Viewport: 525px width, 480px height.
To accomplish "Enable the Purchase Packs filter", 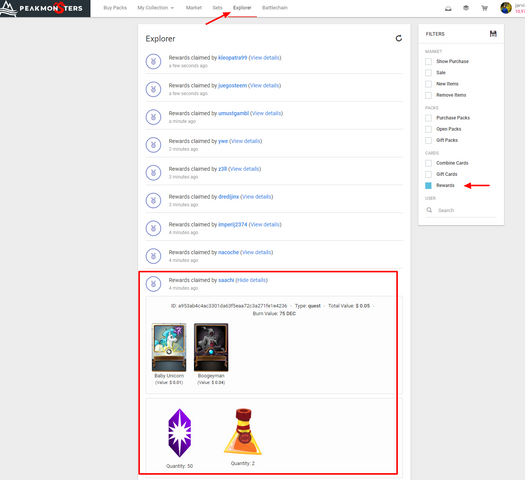I will point(428,118).
